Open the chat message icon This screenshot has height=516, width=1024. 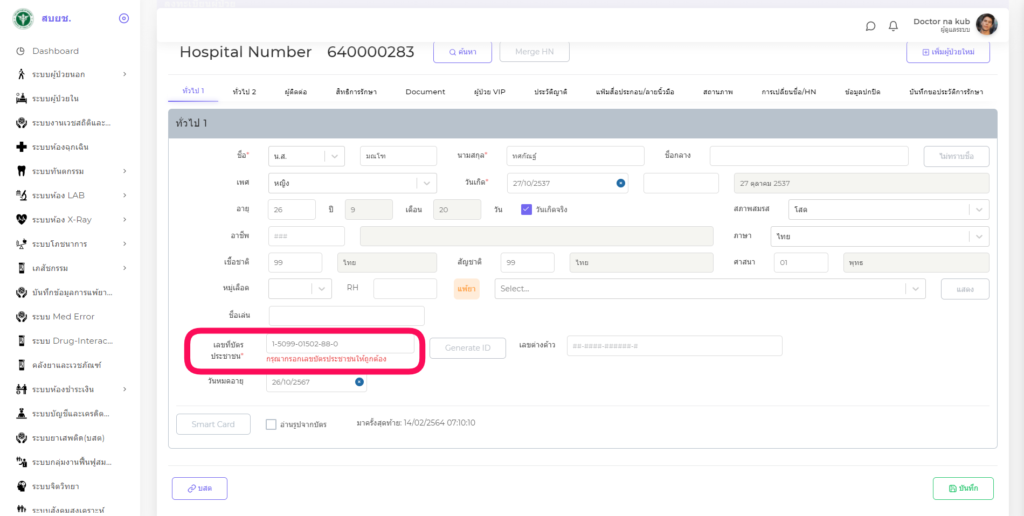coord(870,26)
